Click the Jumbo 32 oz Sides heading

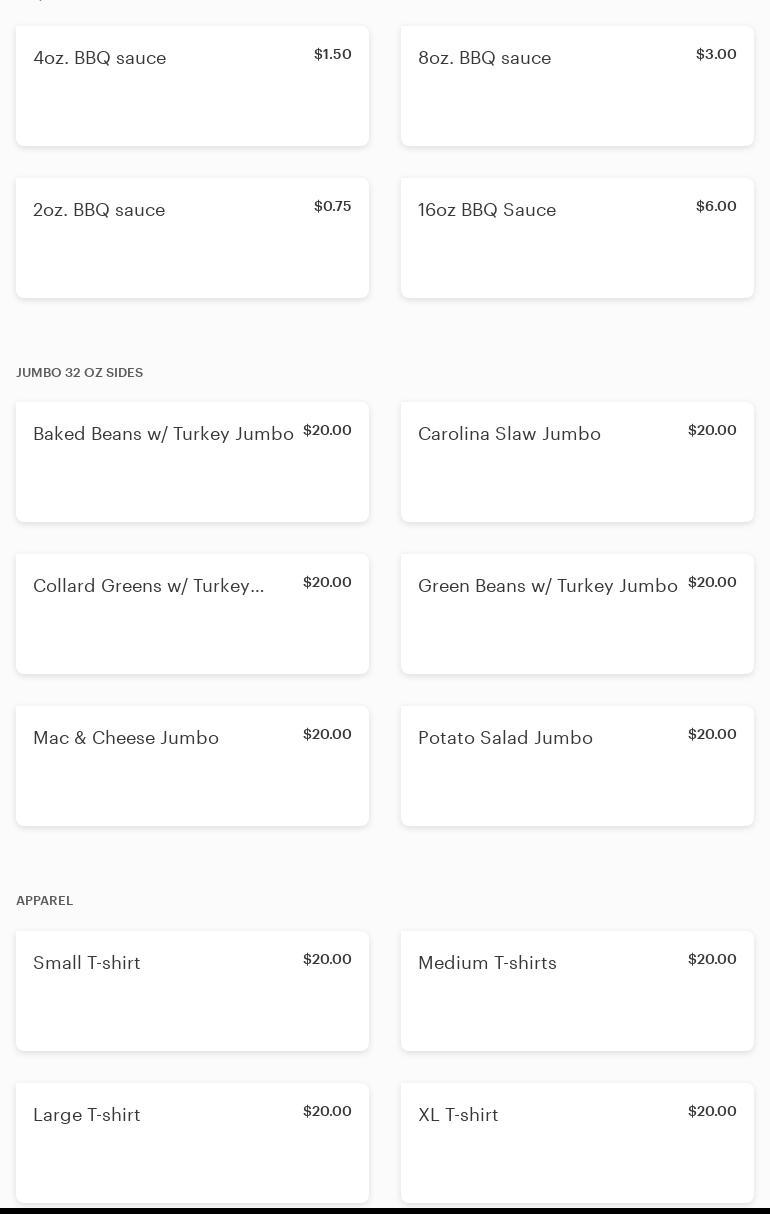point(80,372)
